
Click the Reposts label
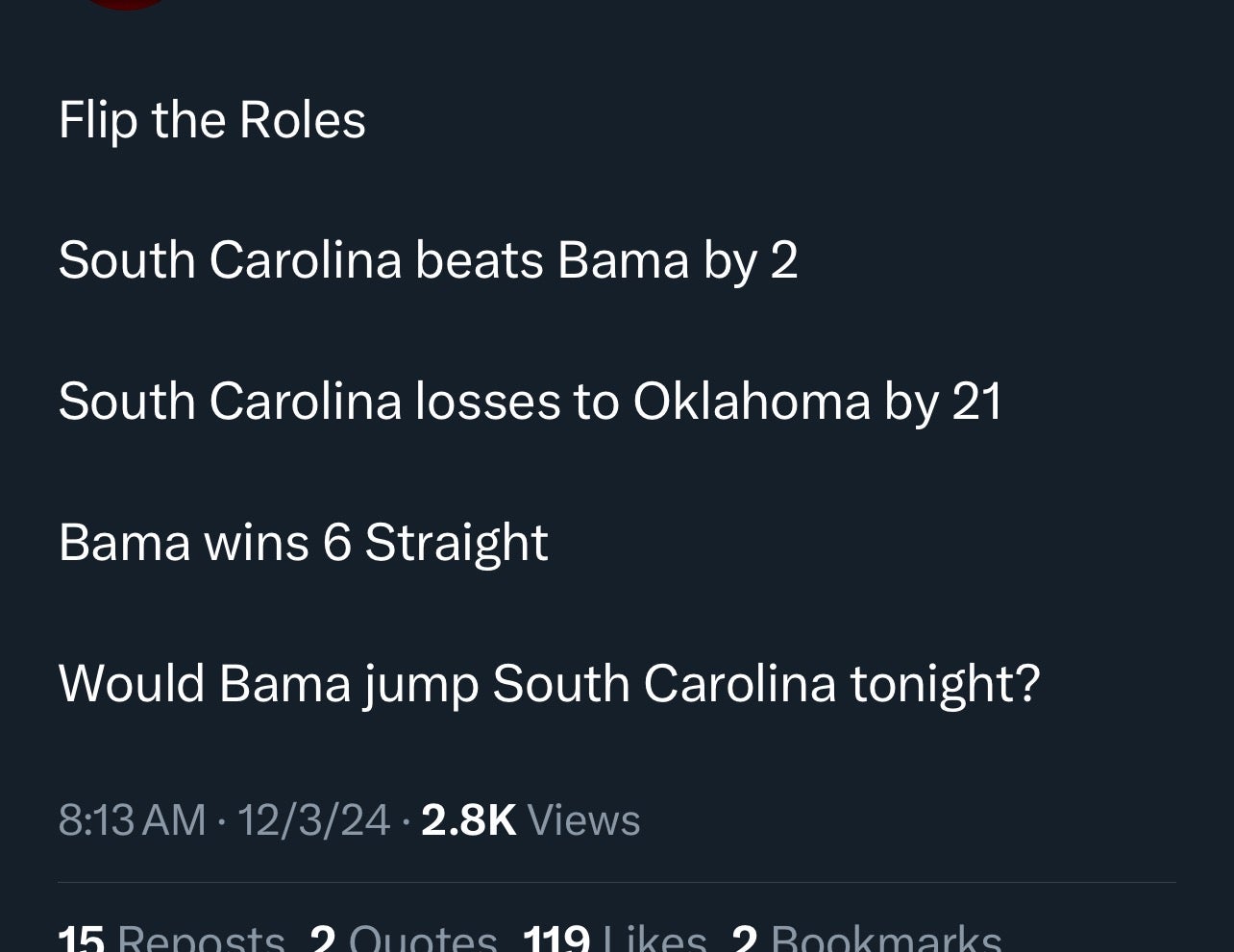(x=201, y=937)
